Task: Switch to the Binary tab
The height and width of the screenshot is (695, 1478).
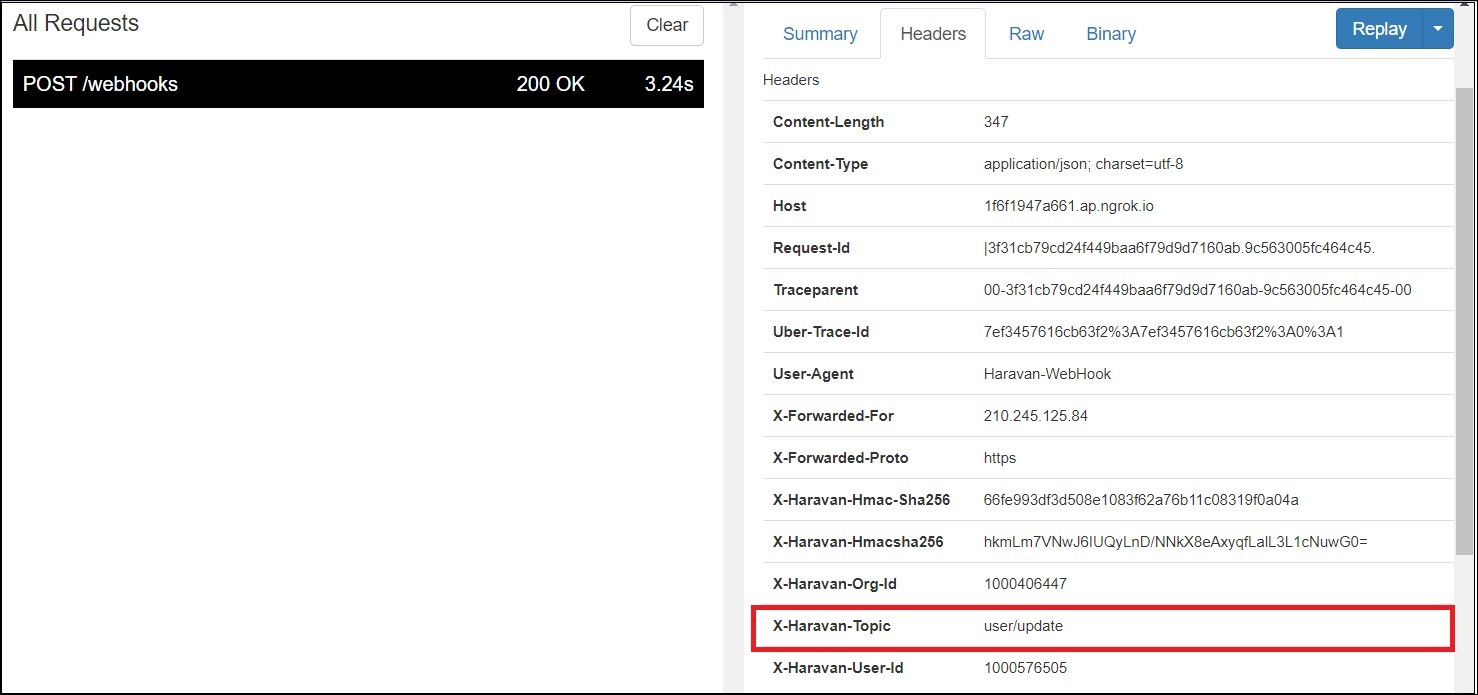Action: pos(1110,33)
